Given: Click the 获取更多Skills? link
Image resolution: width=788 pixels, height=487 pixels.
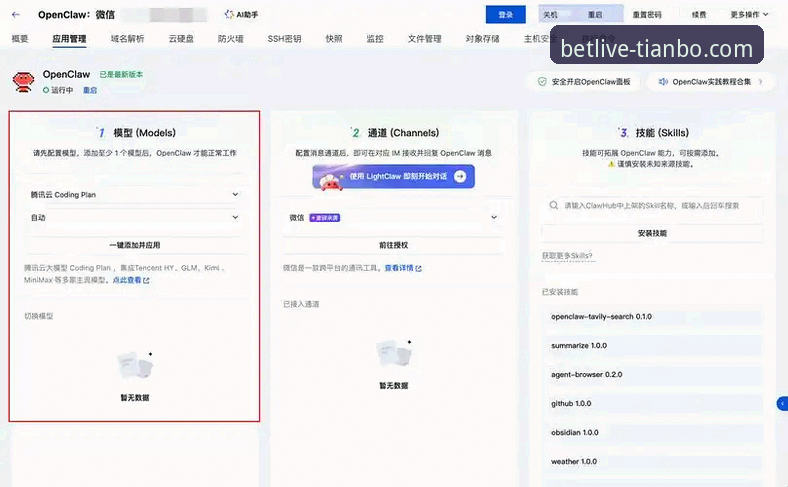Looking at the screenshot, I should (x=567, y=256).
